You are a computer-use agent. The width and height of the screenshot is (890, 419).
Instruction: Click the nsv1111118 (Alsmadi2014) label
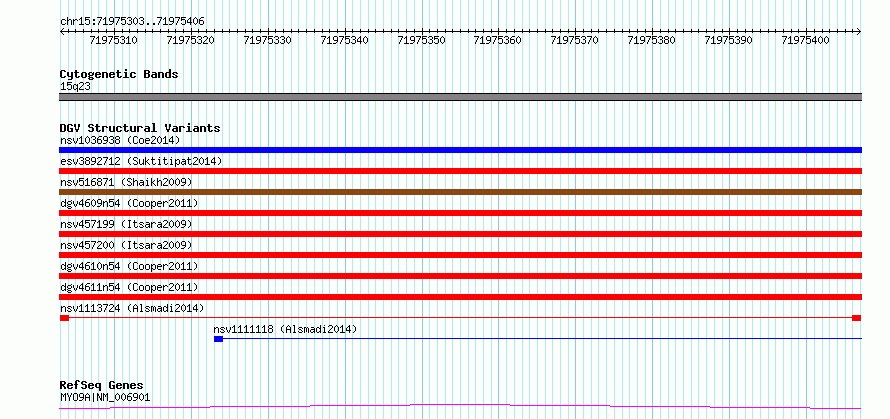click(286, 329)
